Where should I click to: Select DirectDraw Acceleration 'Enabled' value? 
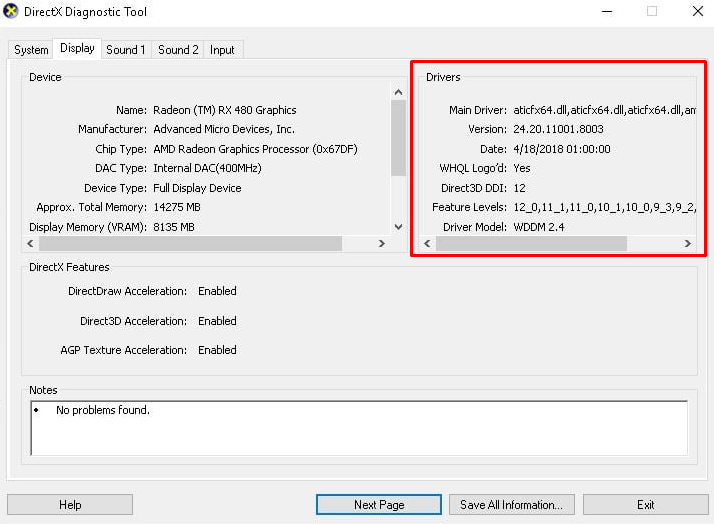pyautogui.click(x=217, y=291)
